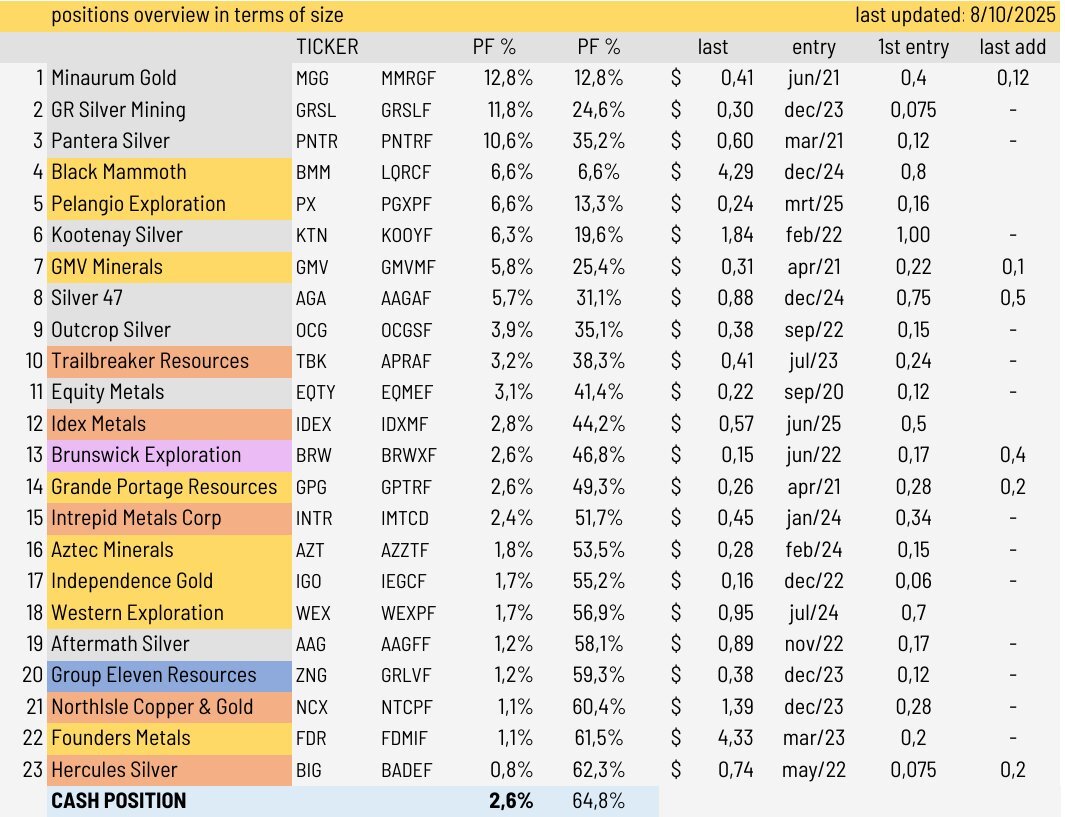Select the PNTRF ticker cell
The height and width of the screenshot is (817, 1065).
[408, 141]
